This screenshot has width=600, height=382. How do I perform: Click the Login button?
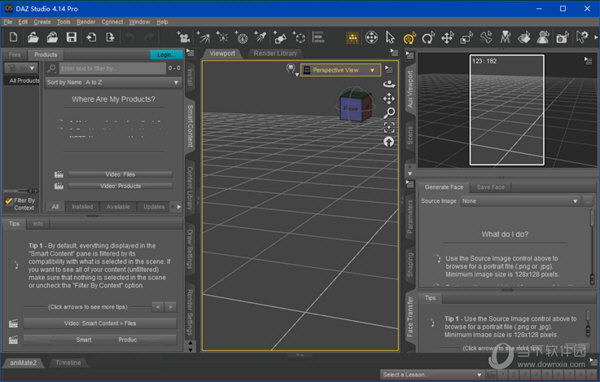pos(166,55)
